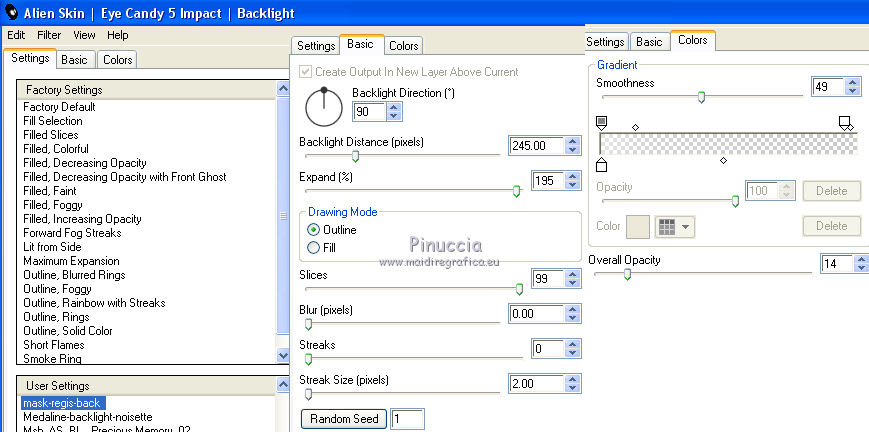
Task: Select Medaline-backlight-noisette user setting
Action: click(88, 416)
